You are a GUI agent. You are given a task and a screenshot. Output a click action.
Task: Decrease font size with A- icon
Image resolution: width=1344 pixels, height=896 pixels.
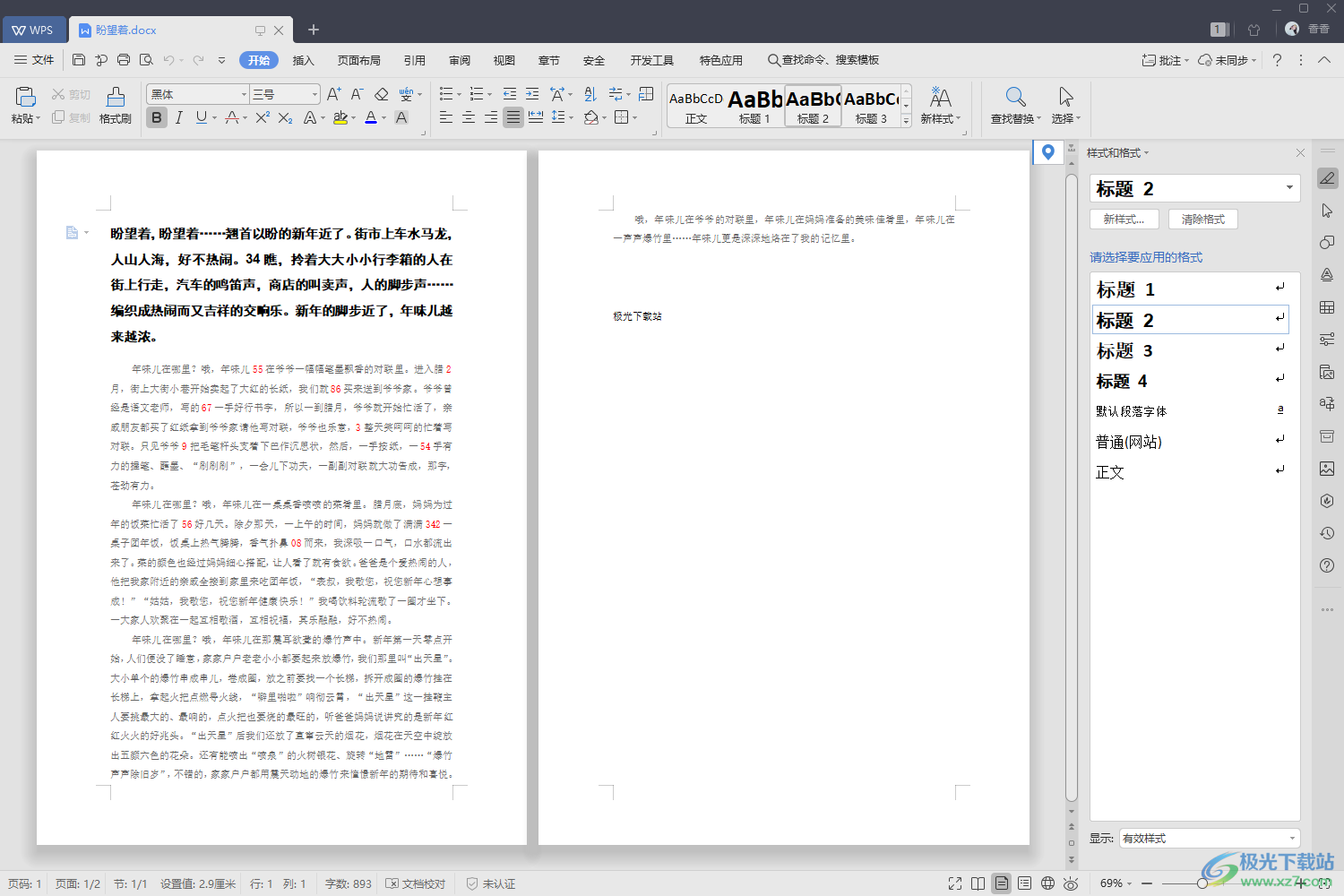357,94
